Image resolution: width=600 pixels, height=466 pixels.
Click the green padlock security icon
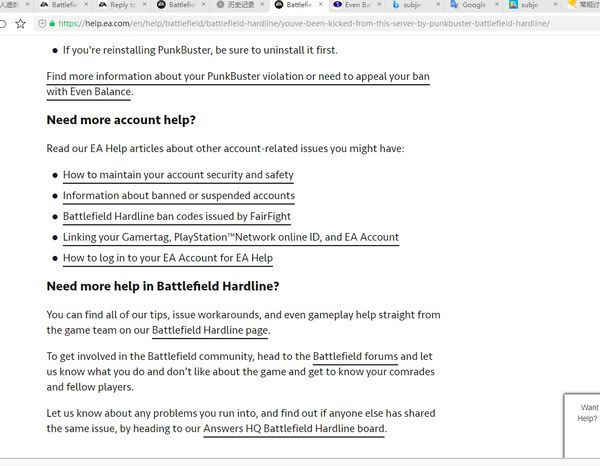(x=52, y=24)
